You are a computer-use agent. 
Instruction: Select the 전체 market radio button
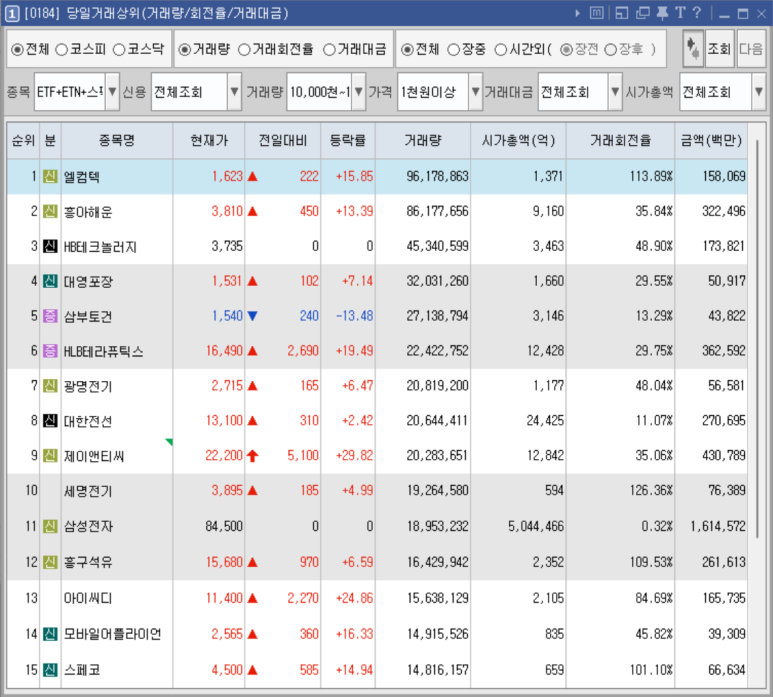[x=17, y=49]
